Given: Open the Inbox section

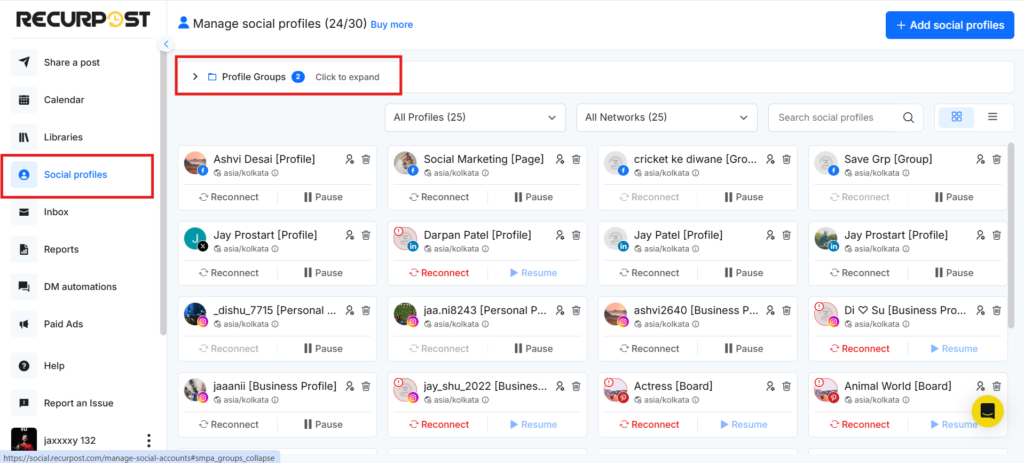Looking at the screenshot, I should [x=56, y=212].
